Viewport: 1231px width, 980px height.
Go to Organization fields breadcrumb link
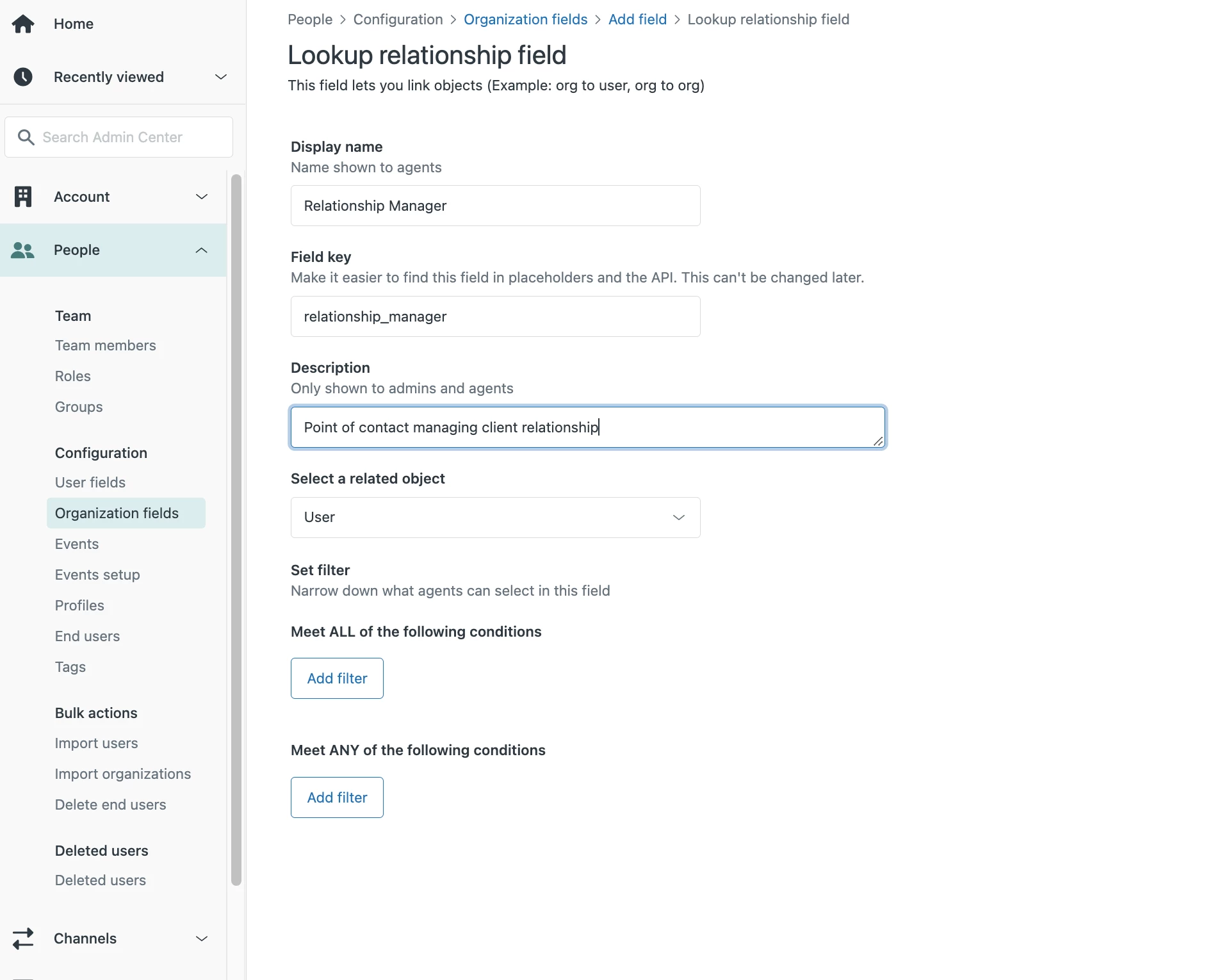coord(525,19)
